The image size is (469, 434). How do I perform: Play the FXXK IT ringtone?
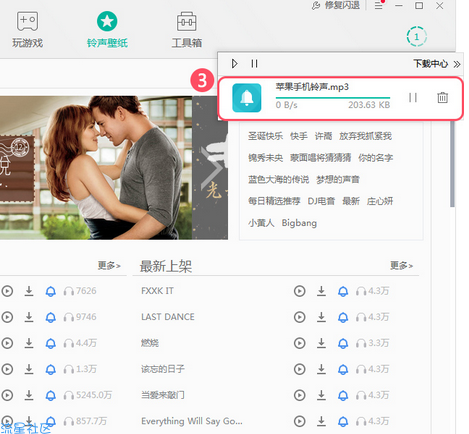(x=299, y=291)
